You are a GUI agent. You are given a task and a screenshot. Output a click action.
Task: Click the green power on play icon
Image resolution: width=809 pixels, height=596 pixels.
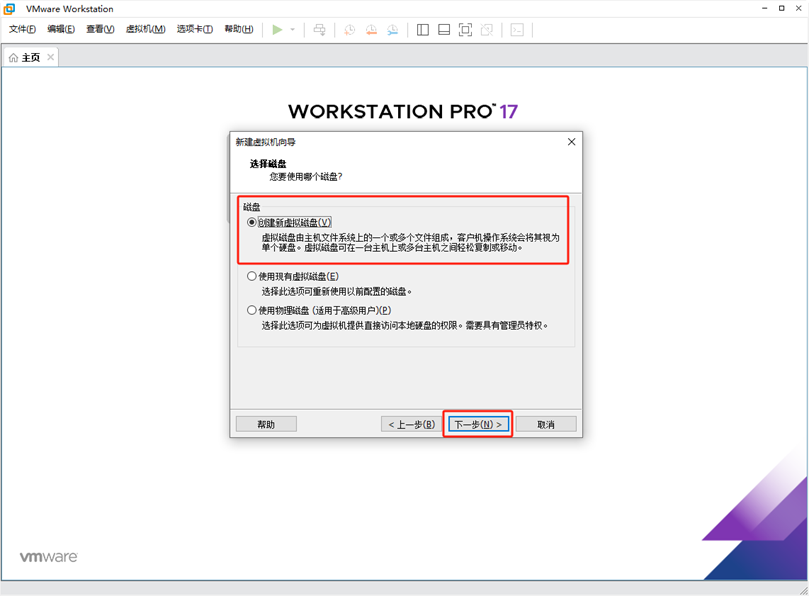(x=277, y=30)
